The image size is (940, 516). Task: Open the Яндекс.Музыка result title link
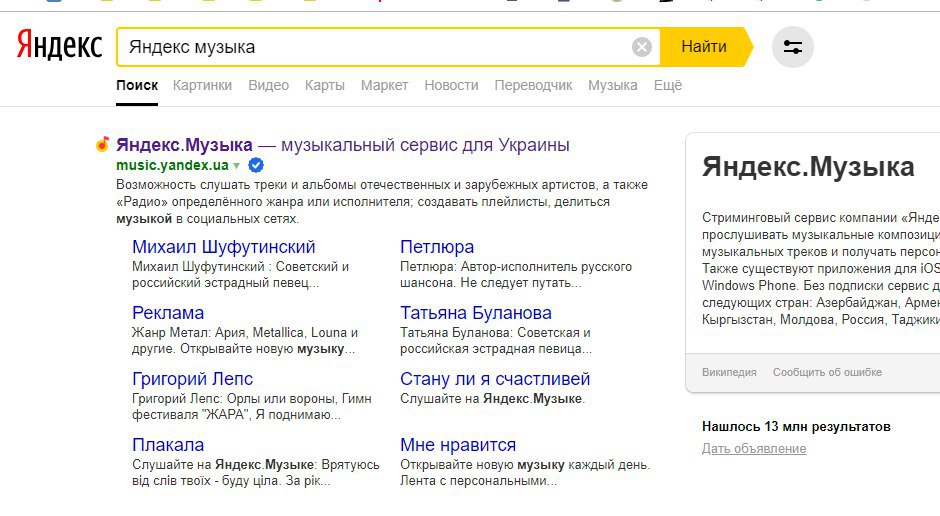point(342,144)
